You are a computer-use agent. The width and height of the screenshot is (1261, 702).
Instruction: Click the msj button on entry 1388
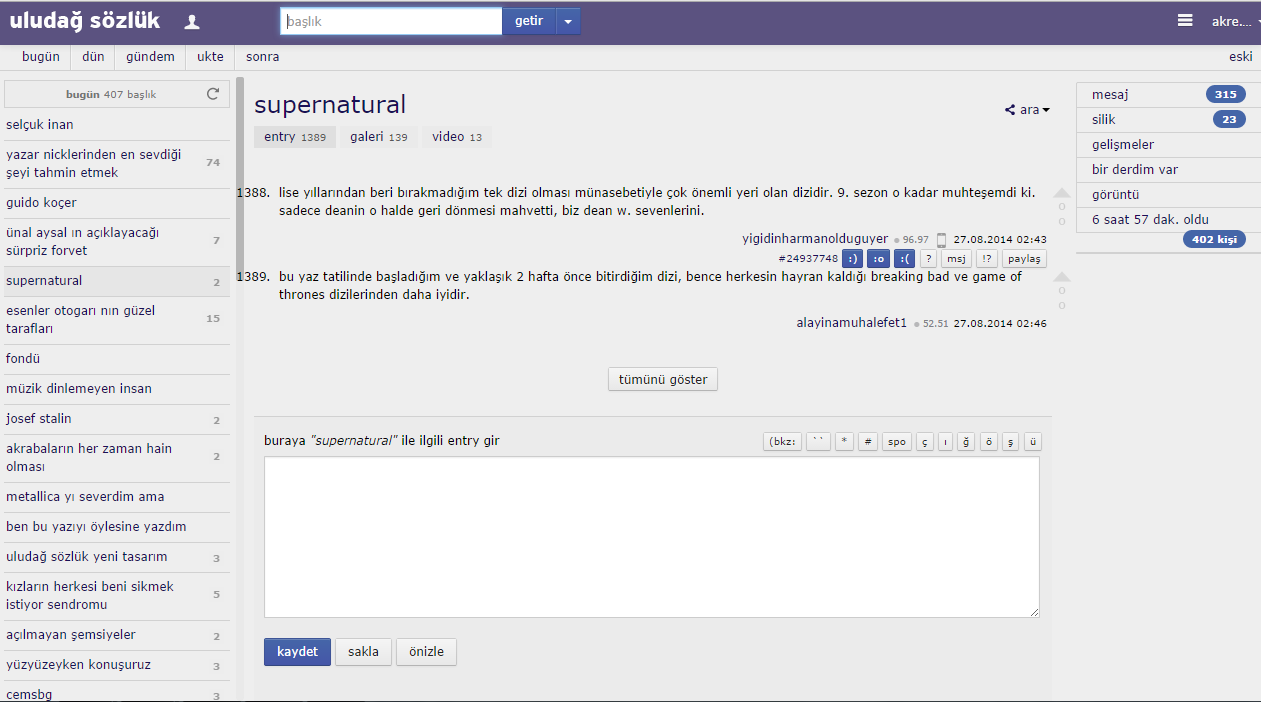coord(957,258)
